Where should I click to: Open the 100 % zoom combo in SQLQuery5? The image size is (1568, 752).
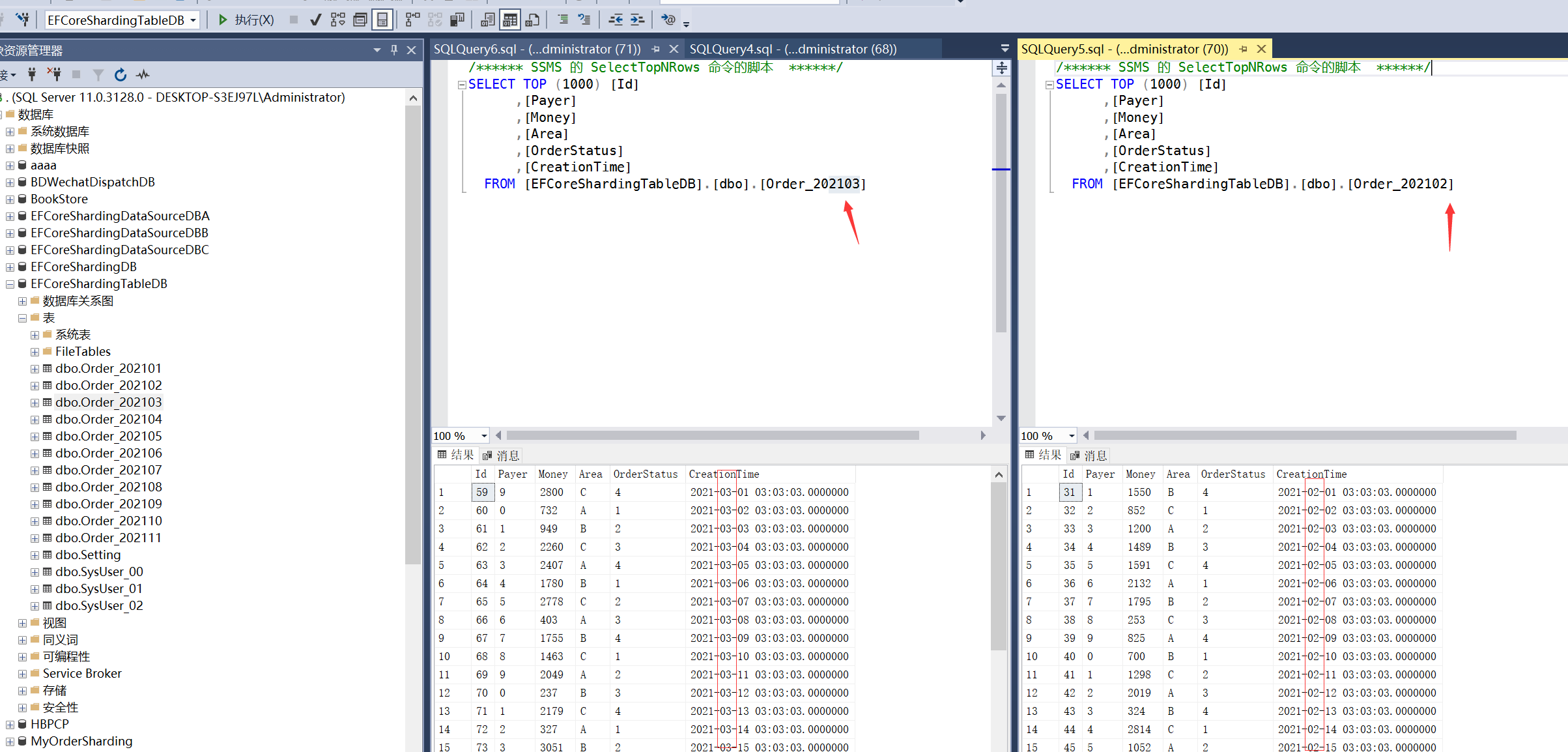1071,436
